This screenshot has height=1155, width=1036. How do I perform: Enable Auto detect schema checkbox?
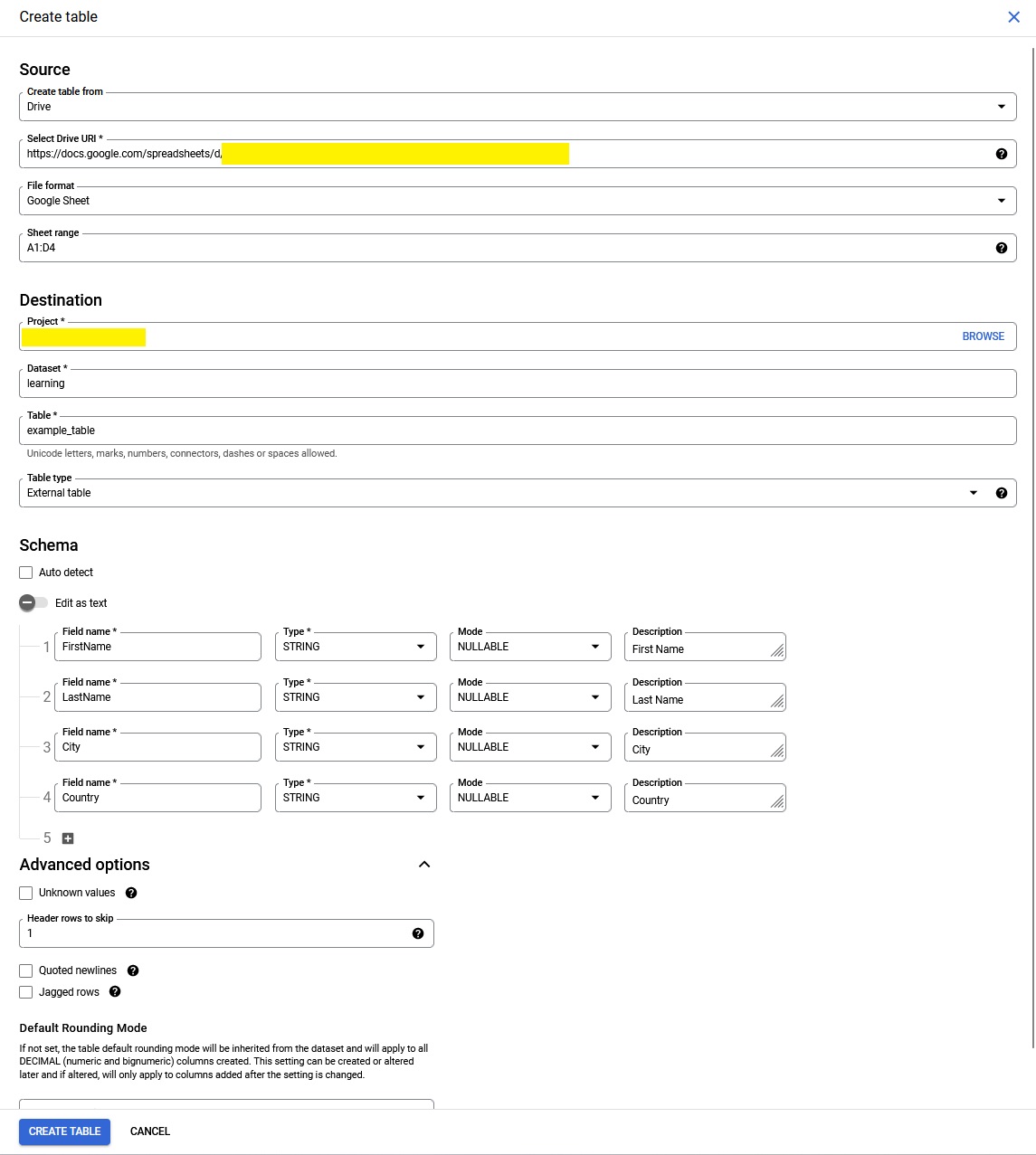click(26, 573)
